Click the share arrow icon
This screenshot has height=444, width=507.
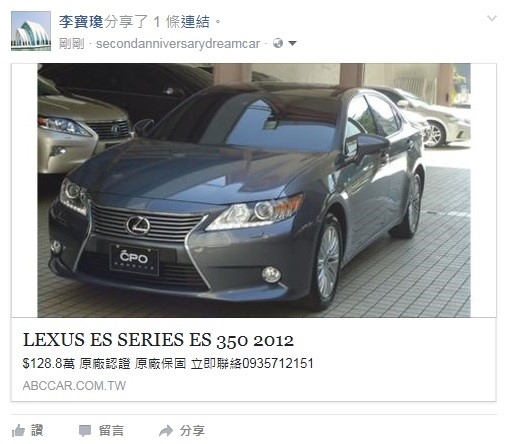point(166,431)
